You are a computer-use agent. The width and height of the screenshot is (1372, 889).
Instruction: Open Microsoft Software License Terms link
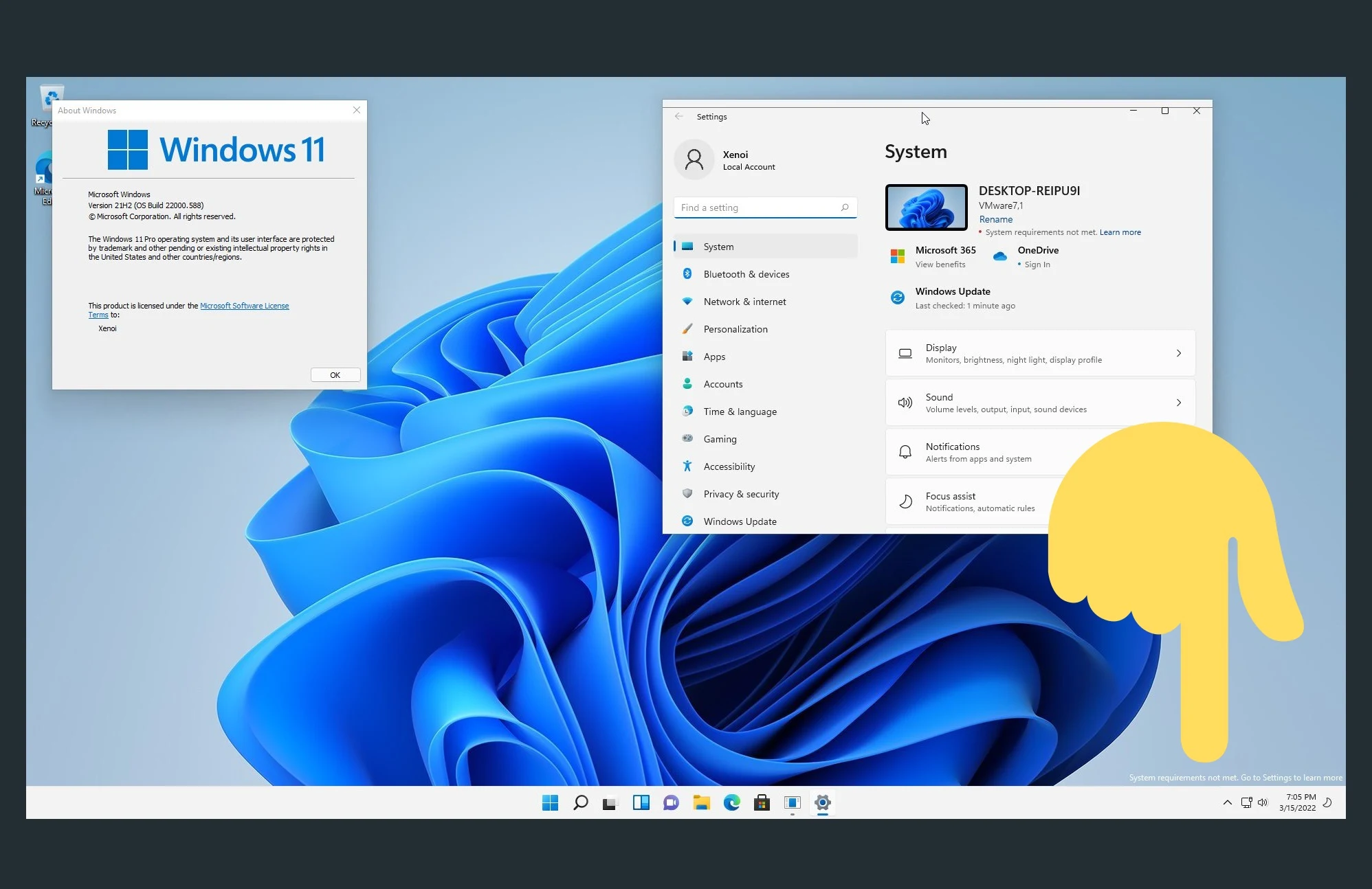click(x=244, y=306)
